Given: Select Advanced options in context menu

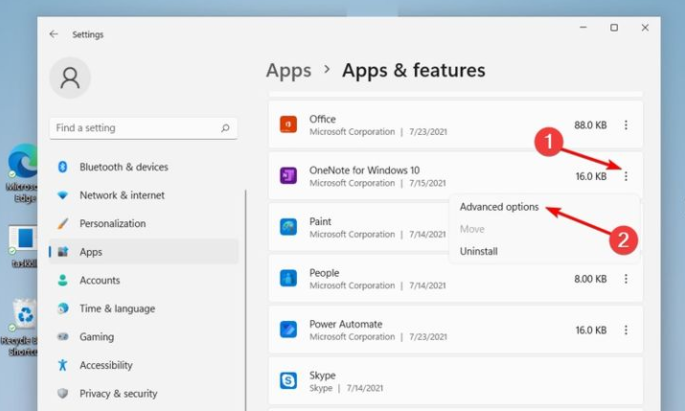Looking at the screenshot, I should 499,207.
